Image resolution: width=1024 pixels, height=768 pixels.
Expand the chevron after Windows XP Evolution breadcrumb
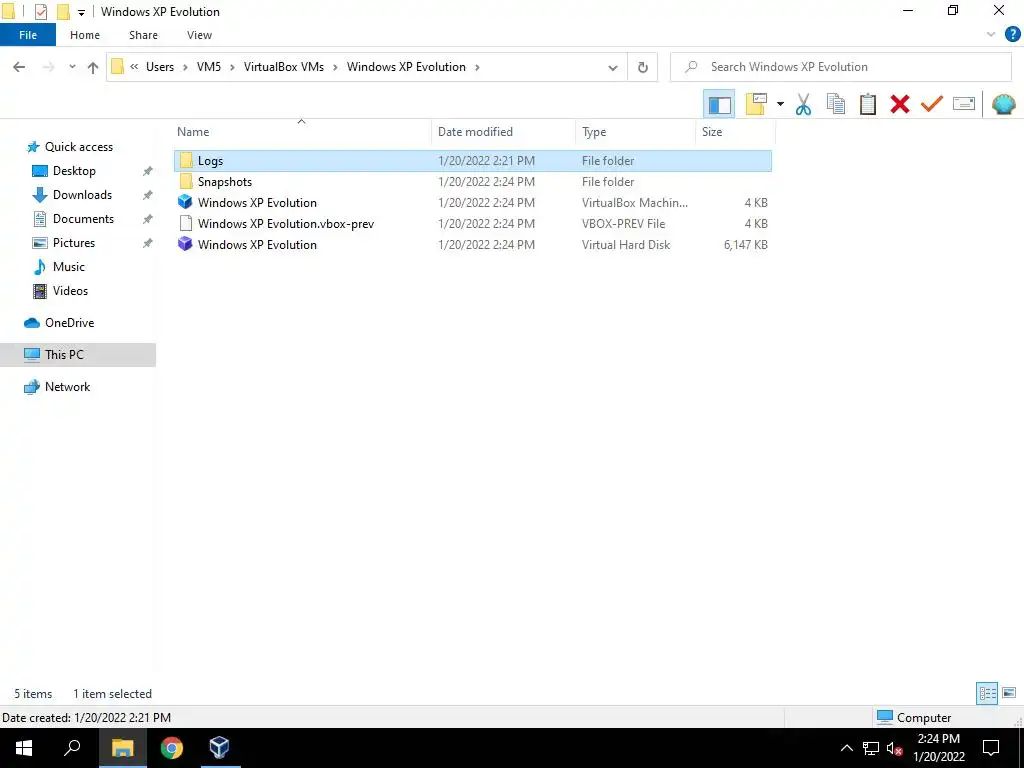[477, 67]
